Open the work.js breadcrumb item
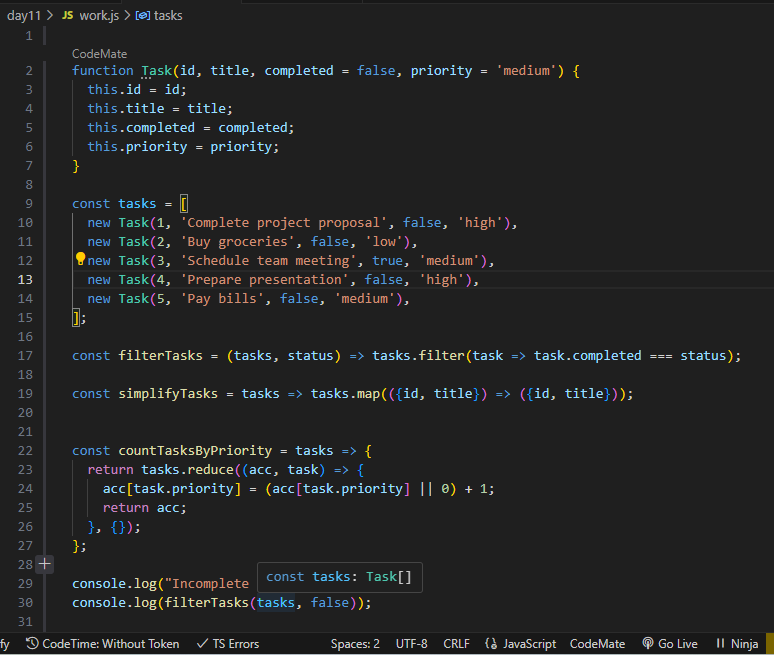Image resolution: width=774 pixels, height=655 pixels. coord(99,16)
